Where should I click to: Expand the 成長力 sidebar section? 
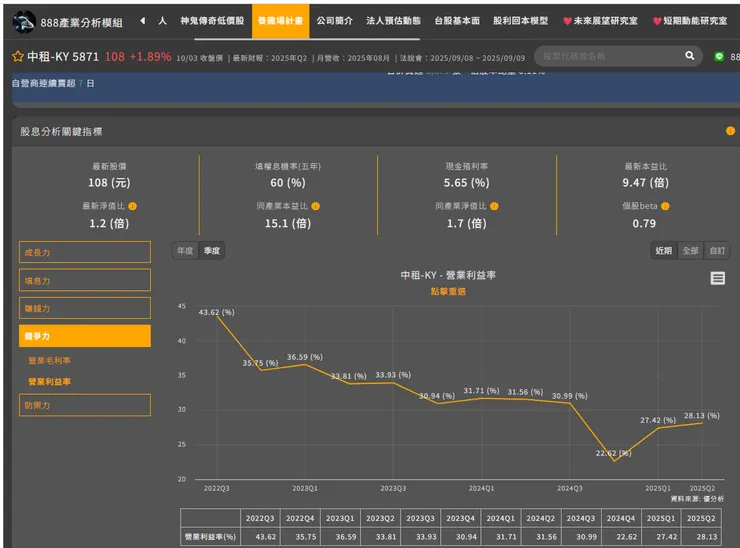pyautogui.click(x=85, y=253)
